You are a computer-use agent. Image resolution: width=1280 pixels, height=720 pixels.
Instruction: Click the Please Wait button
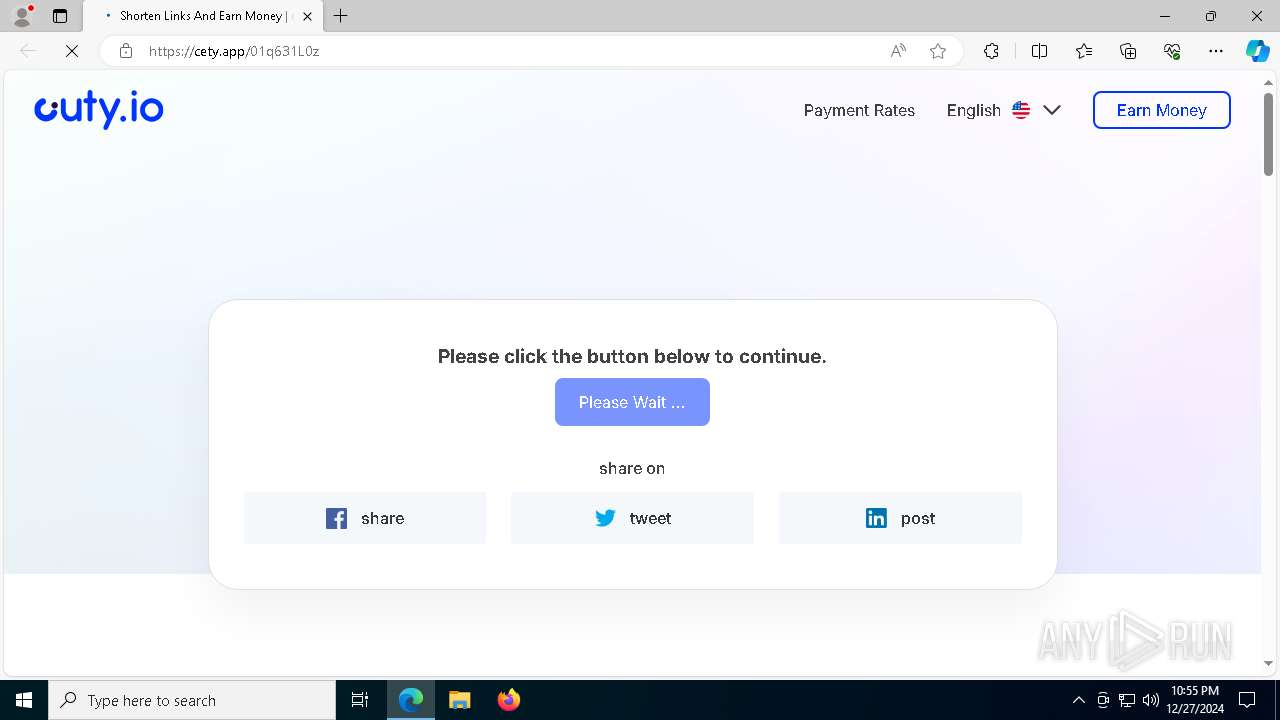632,402
